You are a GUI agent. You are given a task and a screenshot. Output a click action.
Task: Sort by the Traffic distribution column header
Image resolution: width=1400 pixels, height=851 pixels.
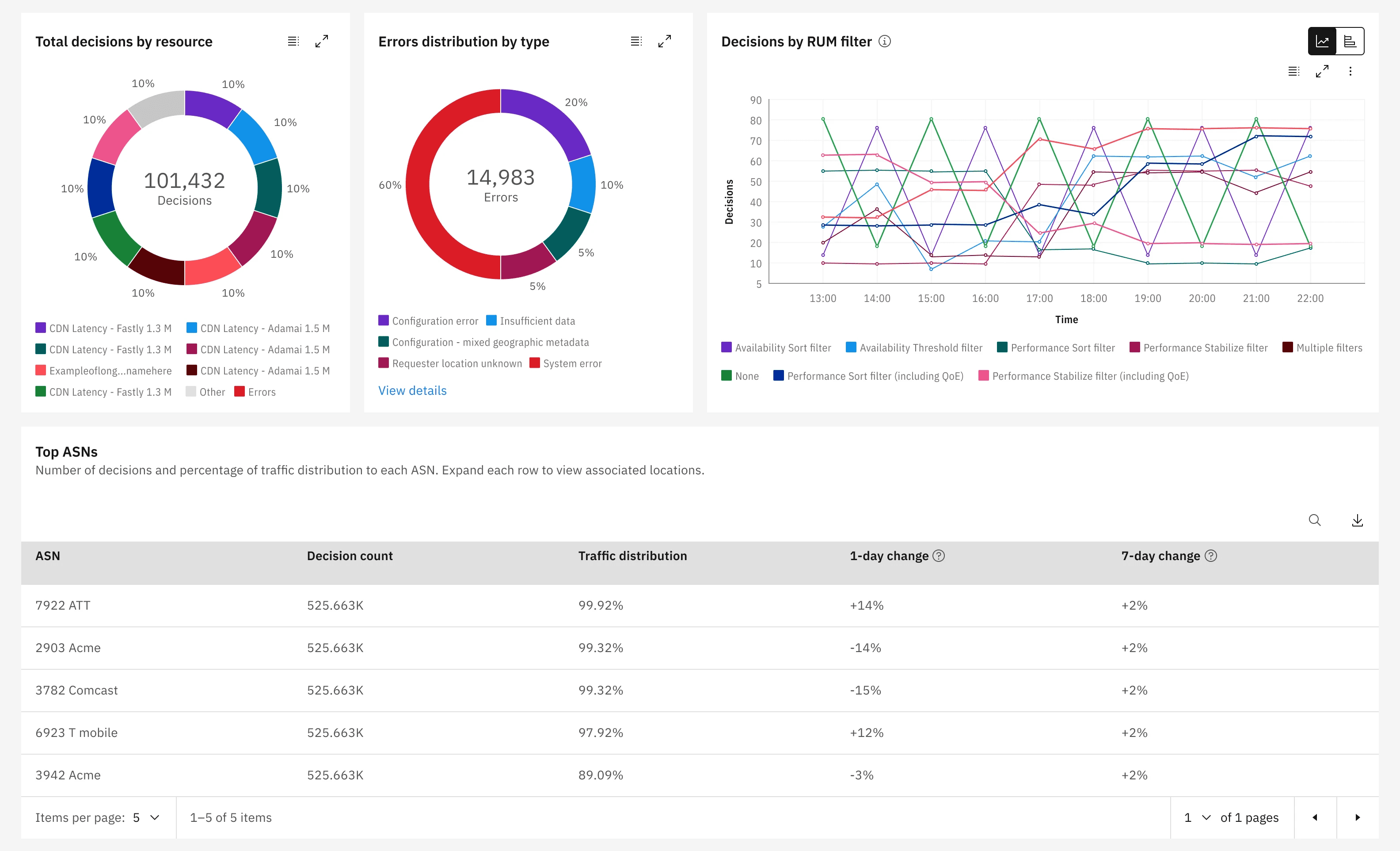pos(632,556)
